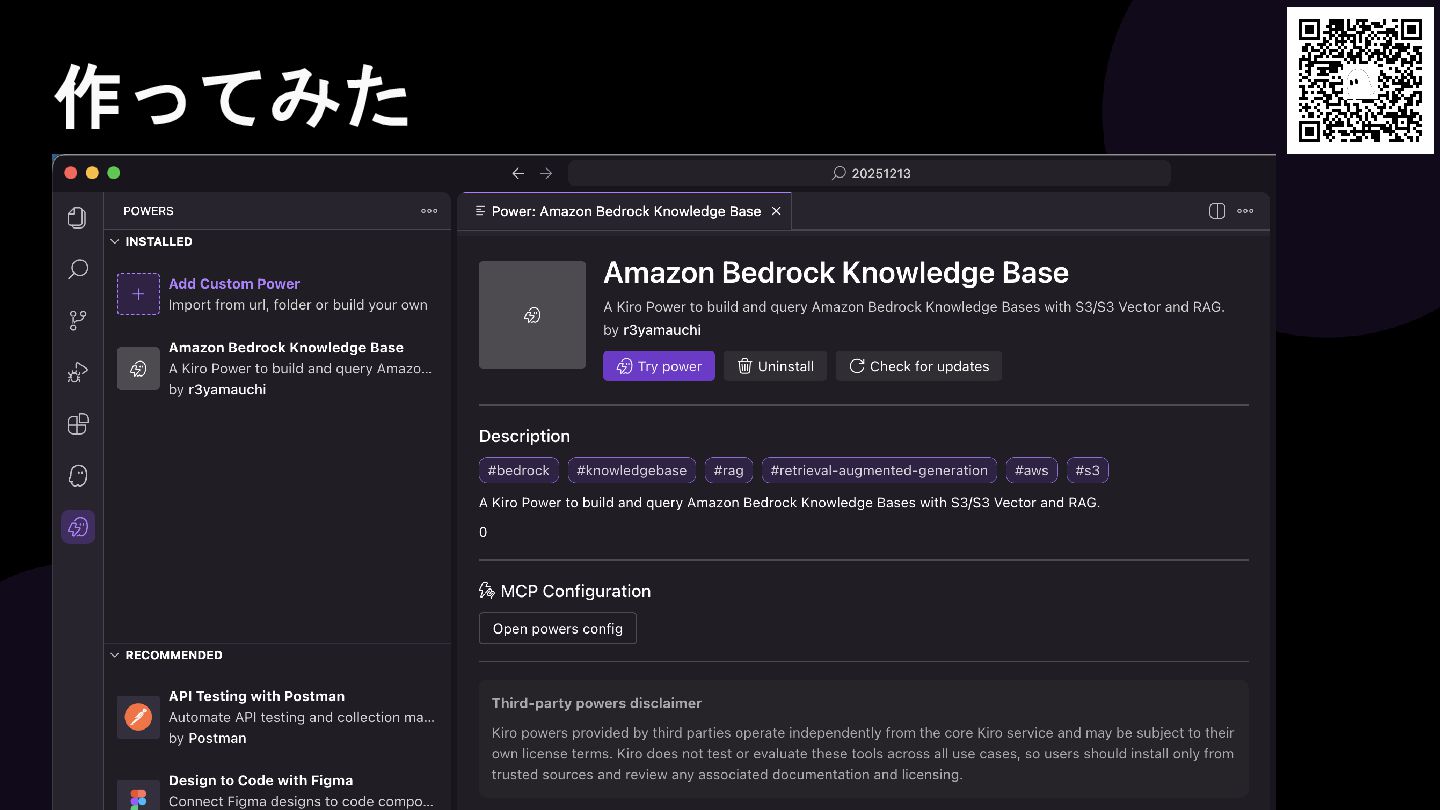Select Amazon Bedrock Knowledge Base in installed list
The height and width of the screenshot is (810, 1440).
tap(277, 368)
